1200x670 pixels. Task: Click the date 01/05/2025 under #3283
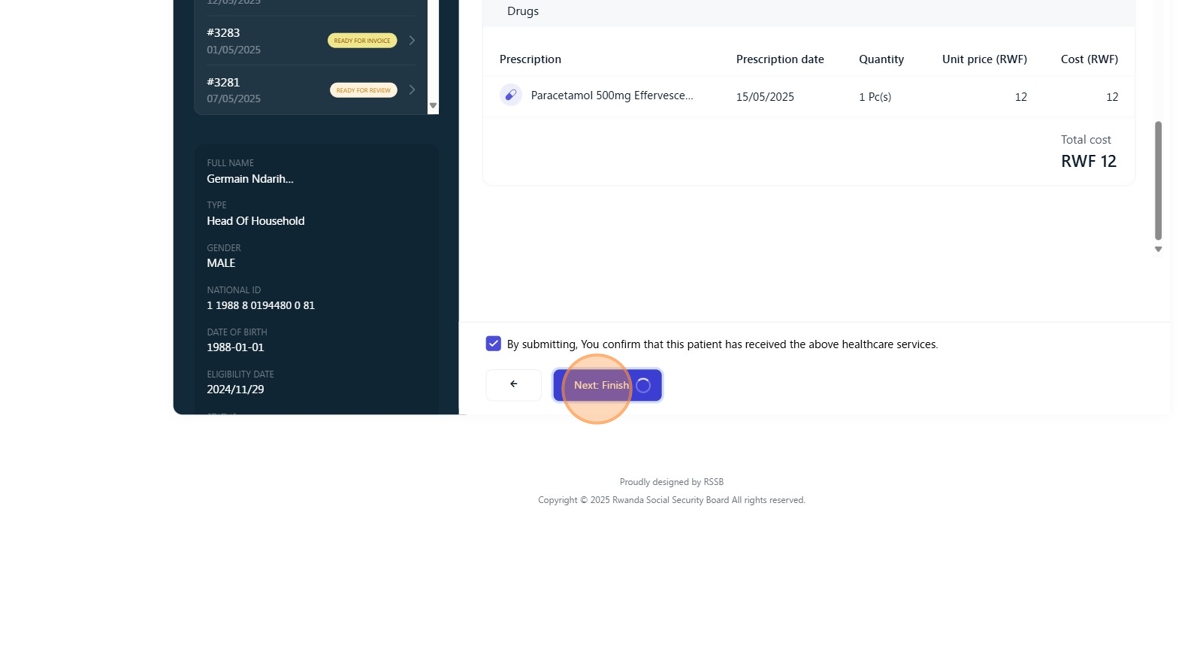pyautogui.click(x=234, y=50)
